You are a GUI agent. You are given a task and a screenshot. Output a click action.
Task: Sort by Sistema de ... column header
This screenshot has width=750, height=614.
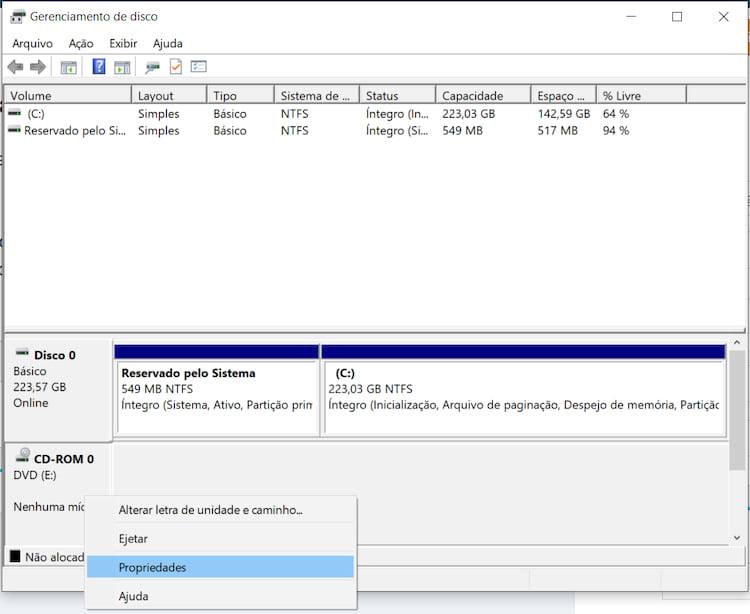pyautogui.click(x=317, y=96)
